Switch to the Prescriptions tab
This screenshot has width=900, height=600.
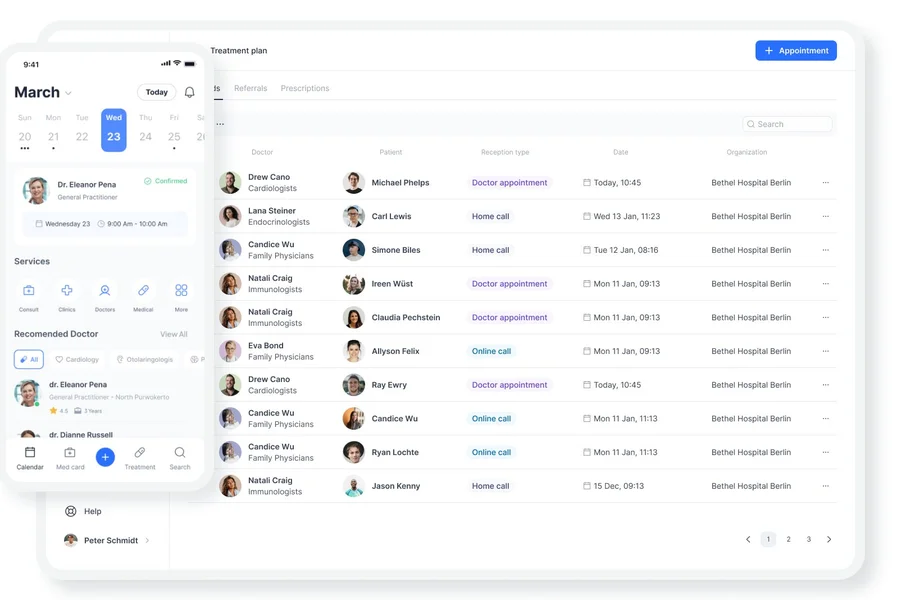305,89
